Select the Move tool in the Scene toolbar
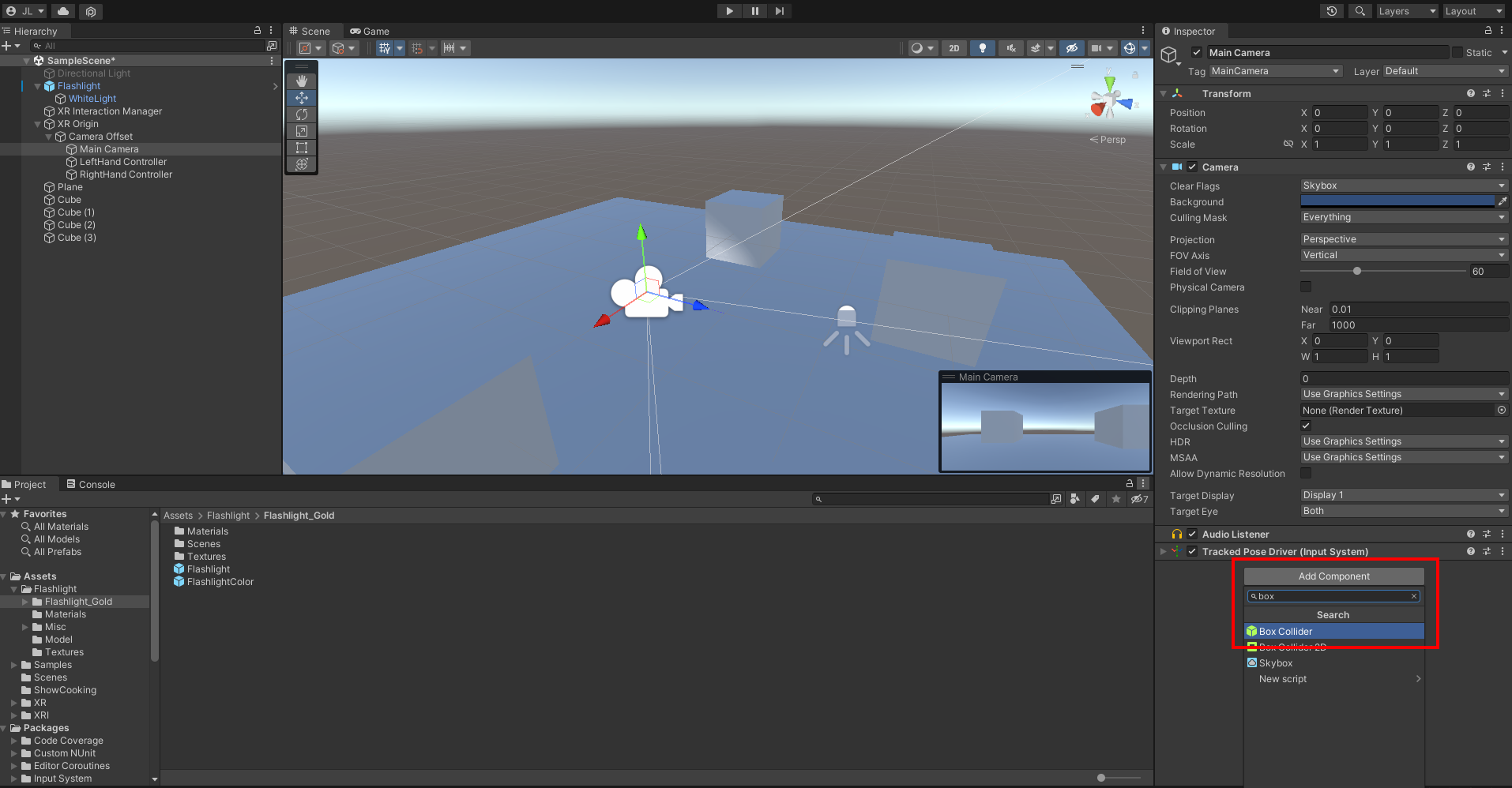The height and width of the screenshot is (788, 1512). [301, 97]
